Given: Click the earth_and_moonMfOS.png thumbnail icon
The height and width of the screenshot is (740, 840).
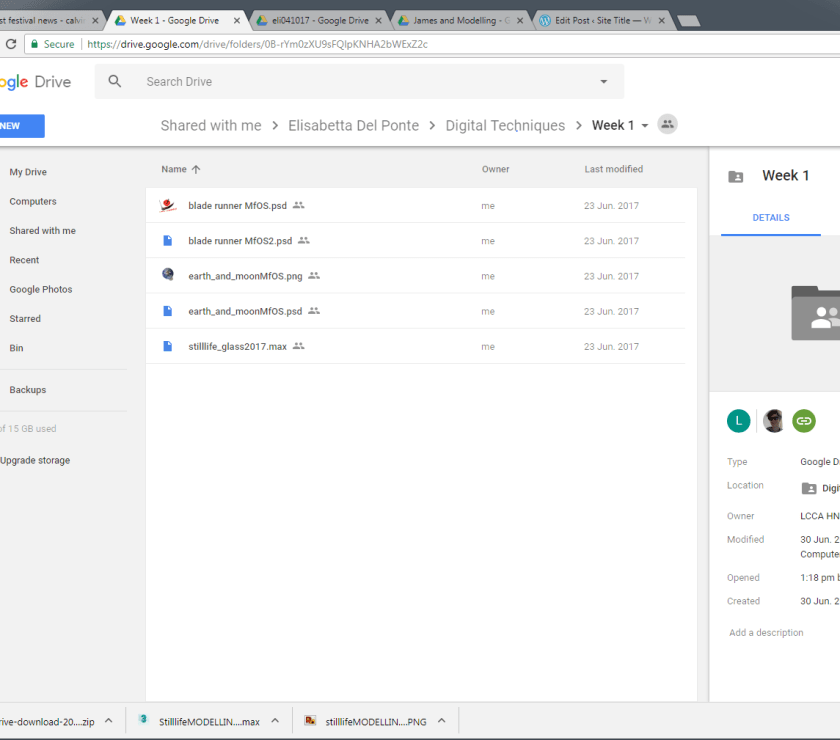Looking at the screenshot, I should tap(168, 275).
